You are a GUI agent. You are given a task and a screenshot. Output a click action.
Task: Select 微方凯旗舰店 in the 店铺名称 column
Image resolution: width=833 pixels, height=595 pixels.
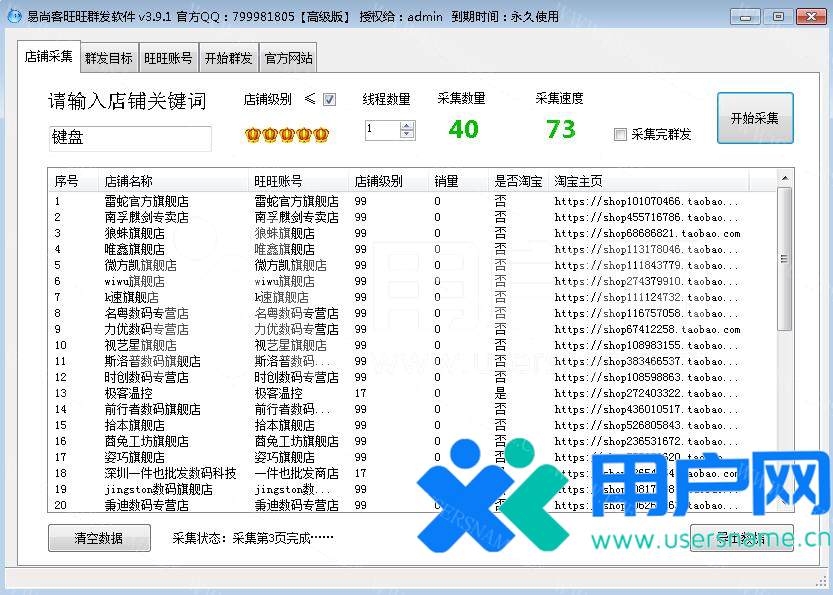tap(140, 266)
